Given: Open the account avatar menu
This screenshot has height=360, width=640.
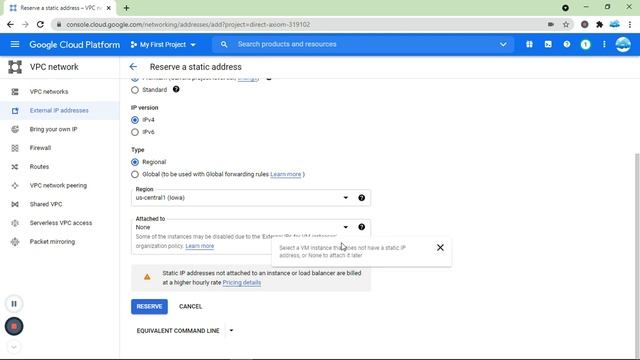Looking at the screenshot, I should pos(623,44).
